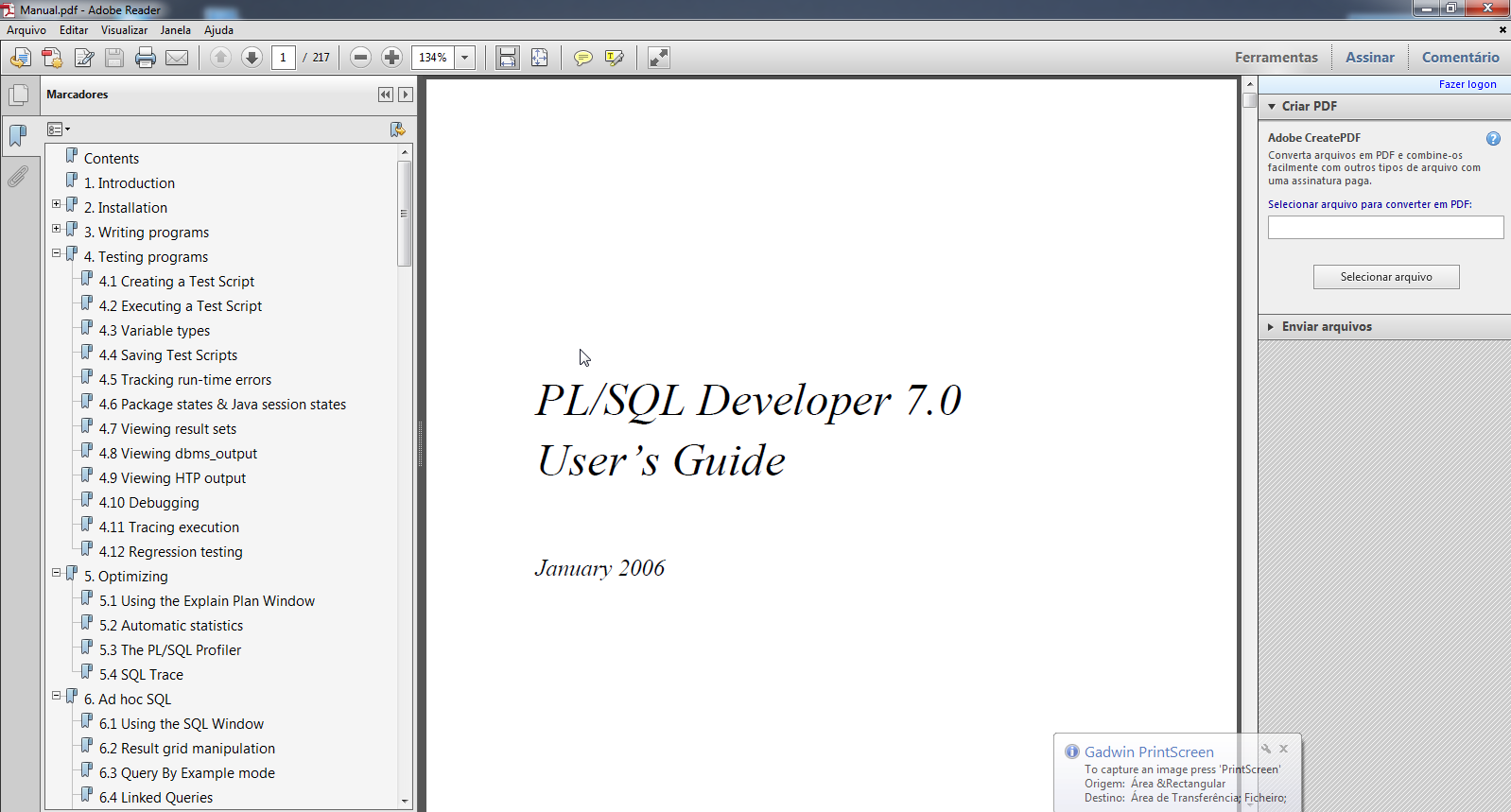Expand the 'Enviar arquivos' section
Image resolution: width=1511 pixels, height=812 pixels.
point(1326,326)
